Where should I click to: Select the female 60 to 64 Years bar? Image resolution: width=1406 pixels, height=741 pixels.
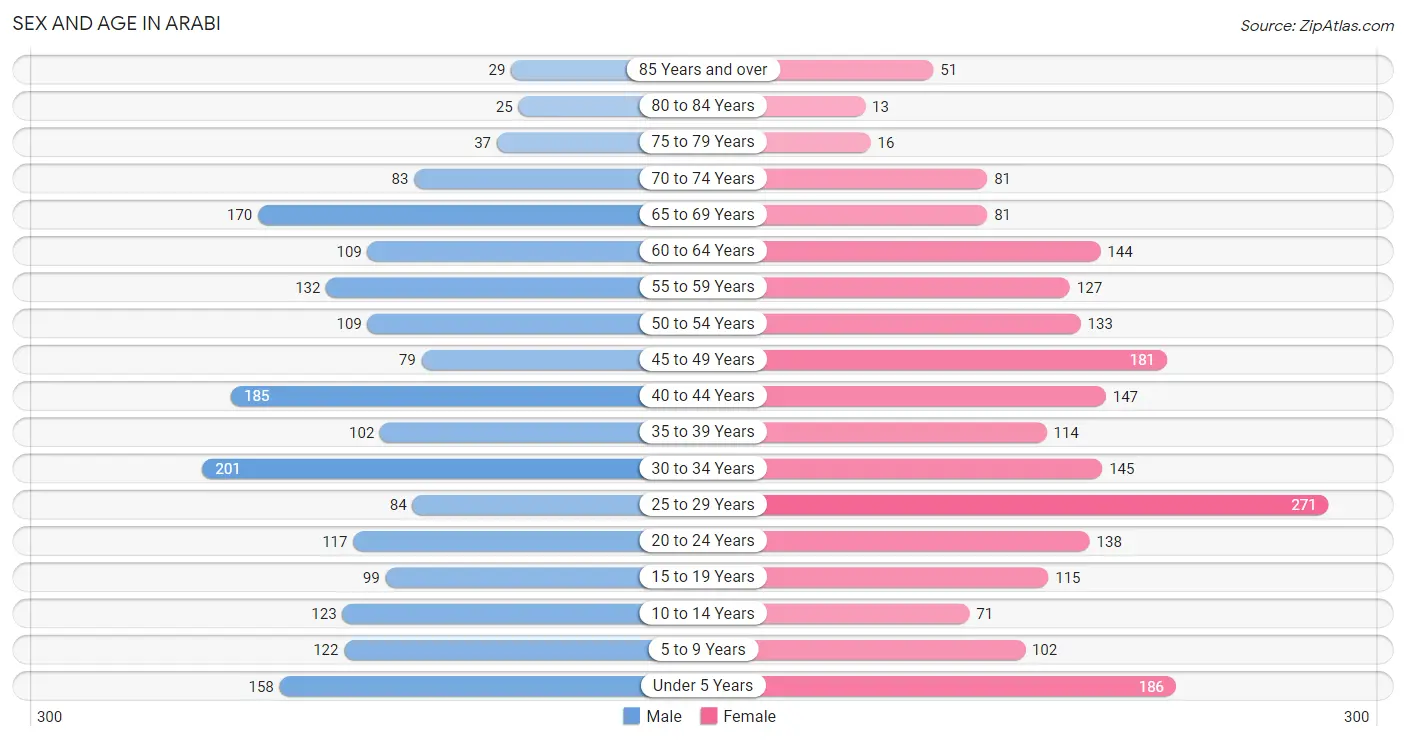pyautogui.click(x=932, y=251)
